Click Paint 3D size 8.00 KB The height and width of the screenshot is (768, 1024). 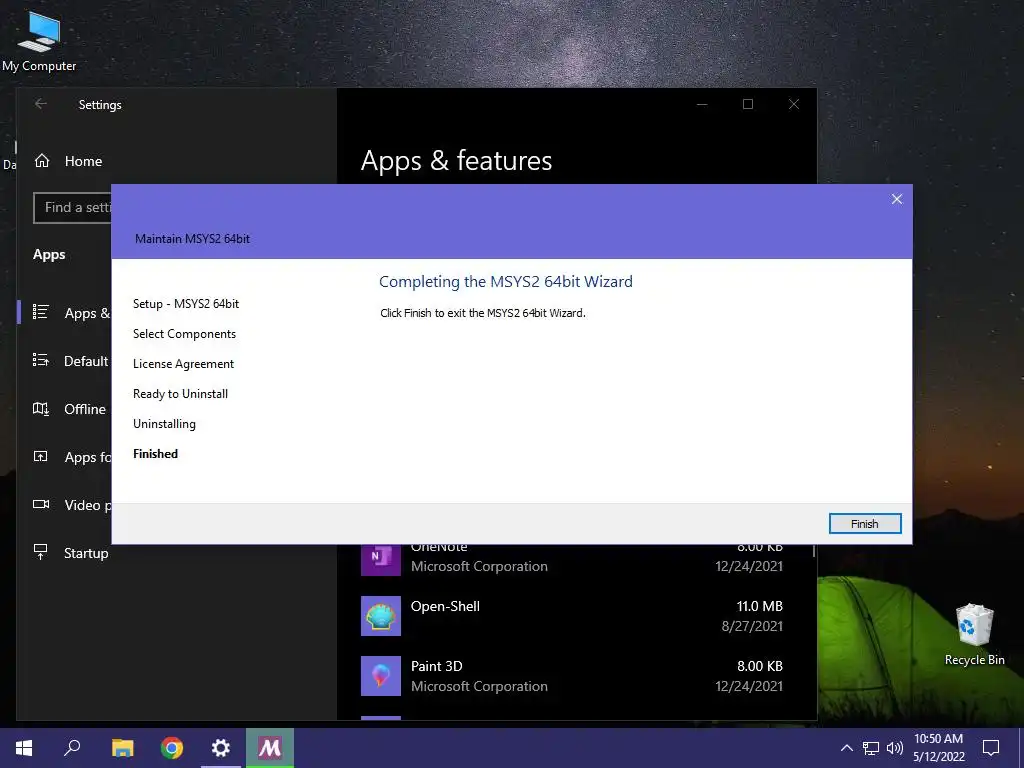pos(760,666)
